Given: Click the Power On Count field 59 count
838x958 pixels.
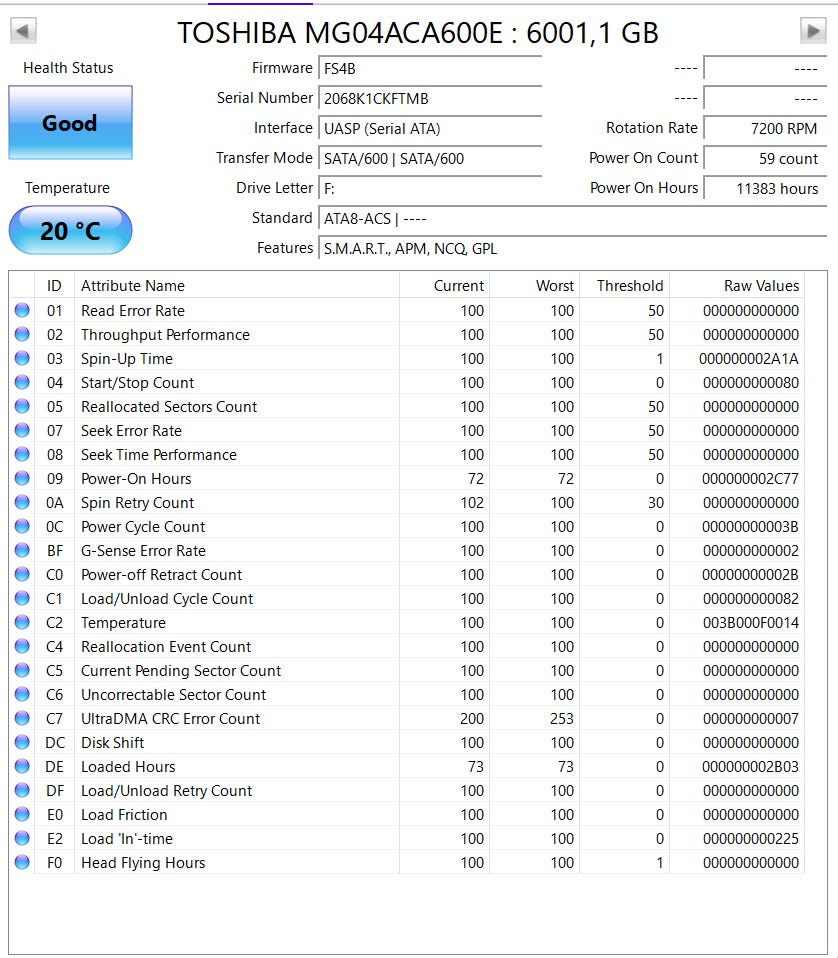Looking at the screenshot, I should coord(765,158).
